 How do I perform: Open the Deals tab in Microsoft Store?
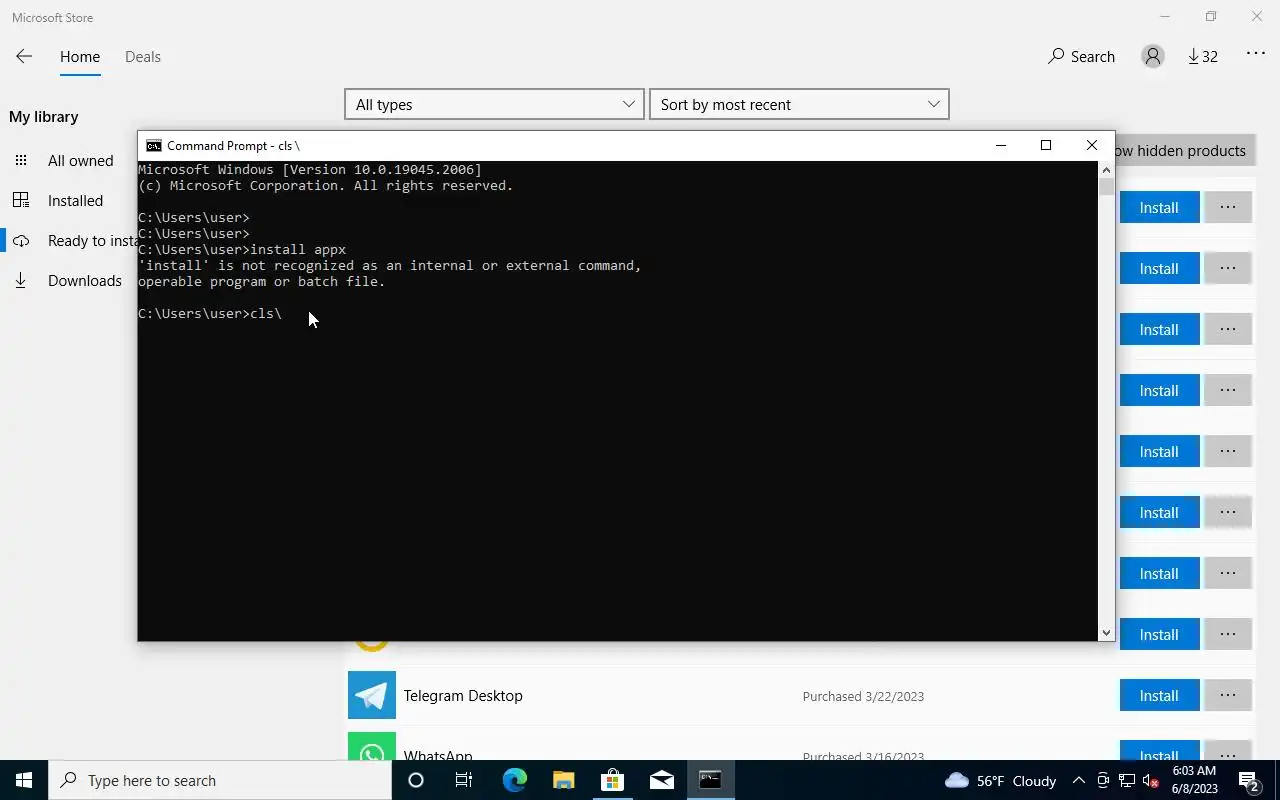point(143,57)
